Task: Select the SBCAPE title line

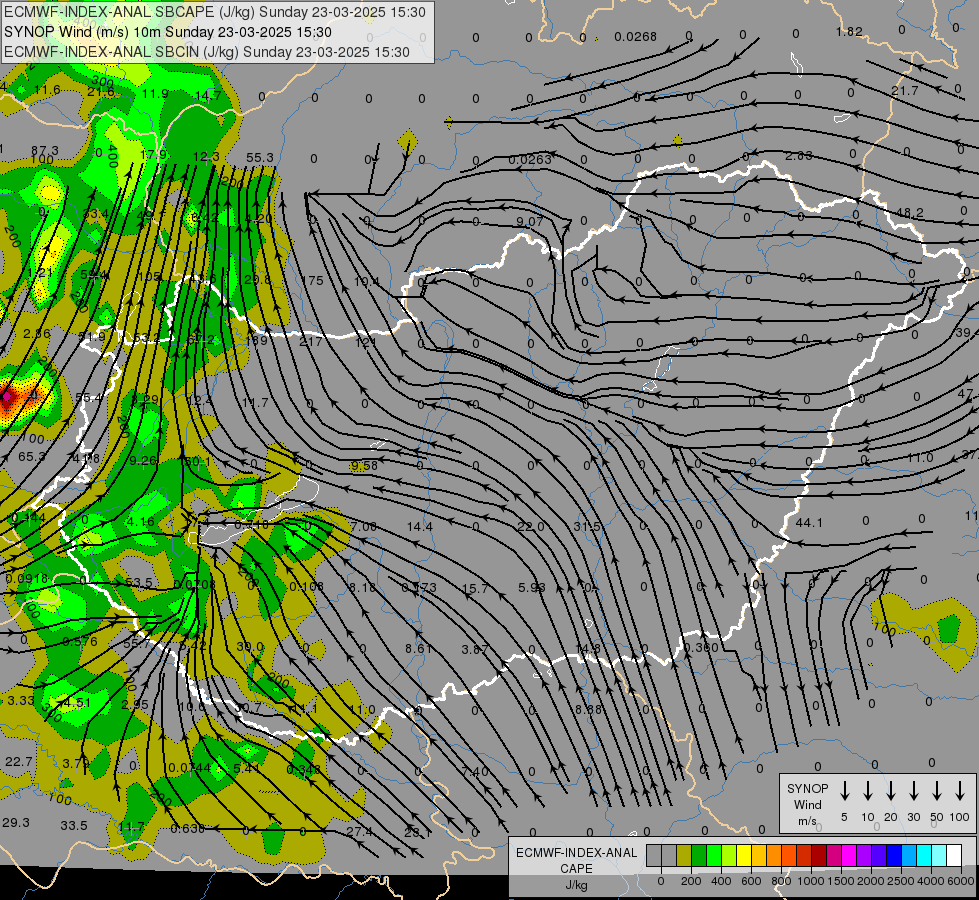Action: tap(215, 12)
